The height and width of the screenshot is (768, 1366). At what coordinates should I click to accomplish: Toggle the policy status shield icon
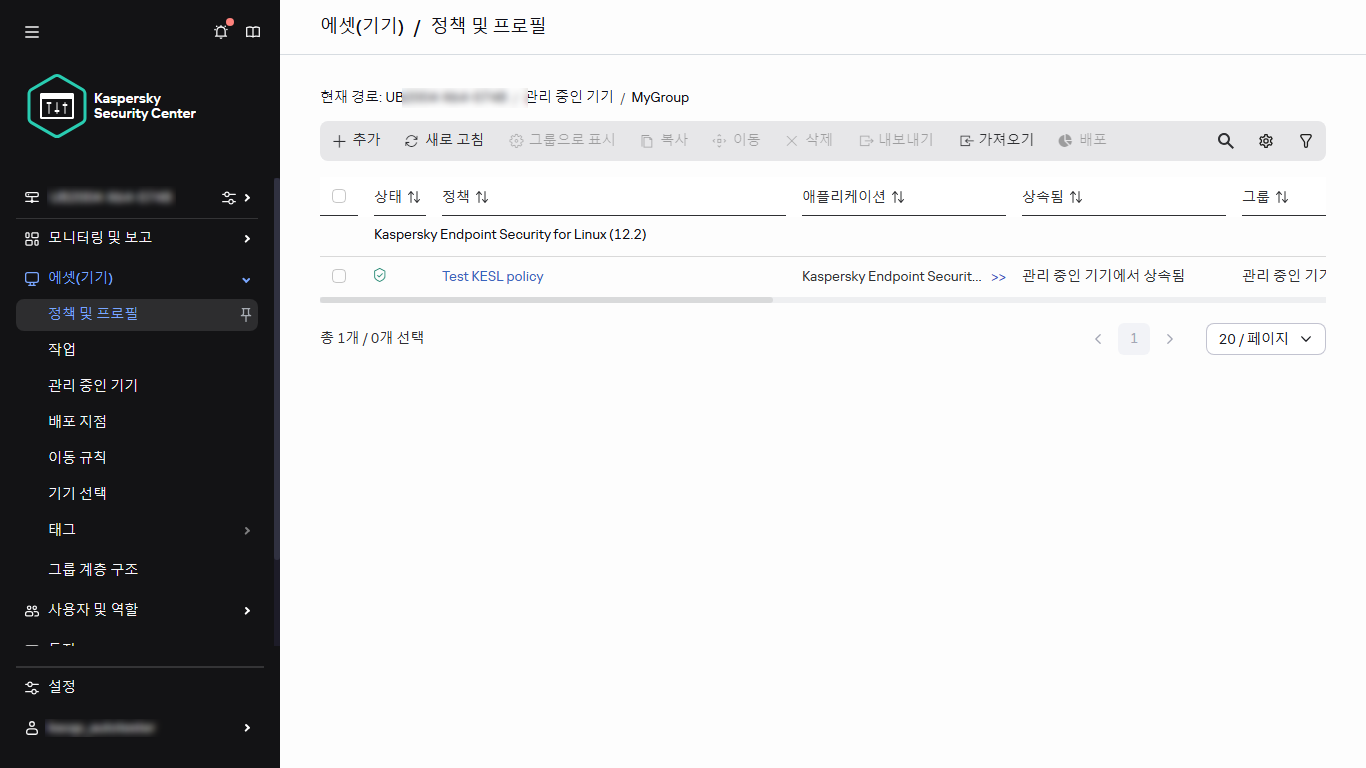(x=380, y=275)
